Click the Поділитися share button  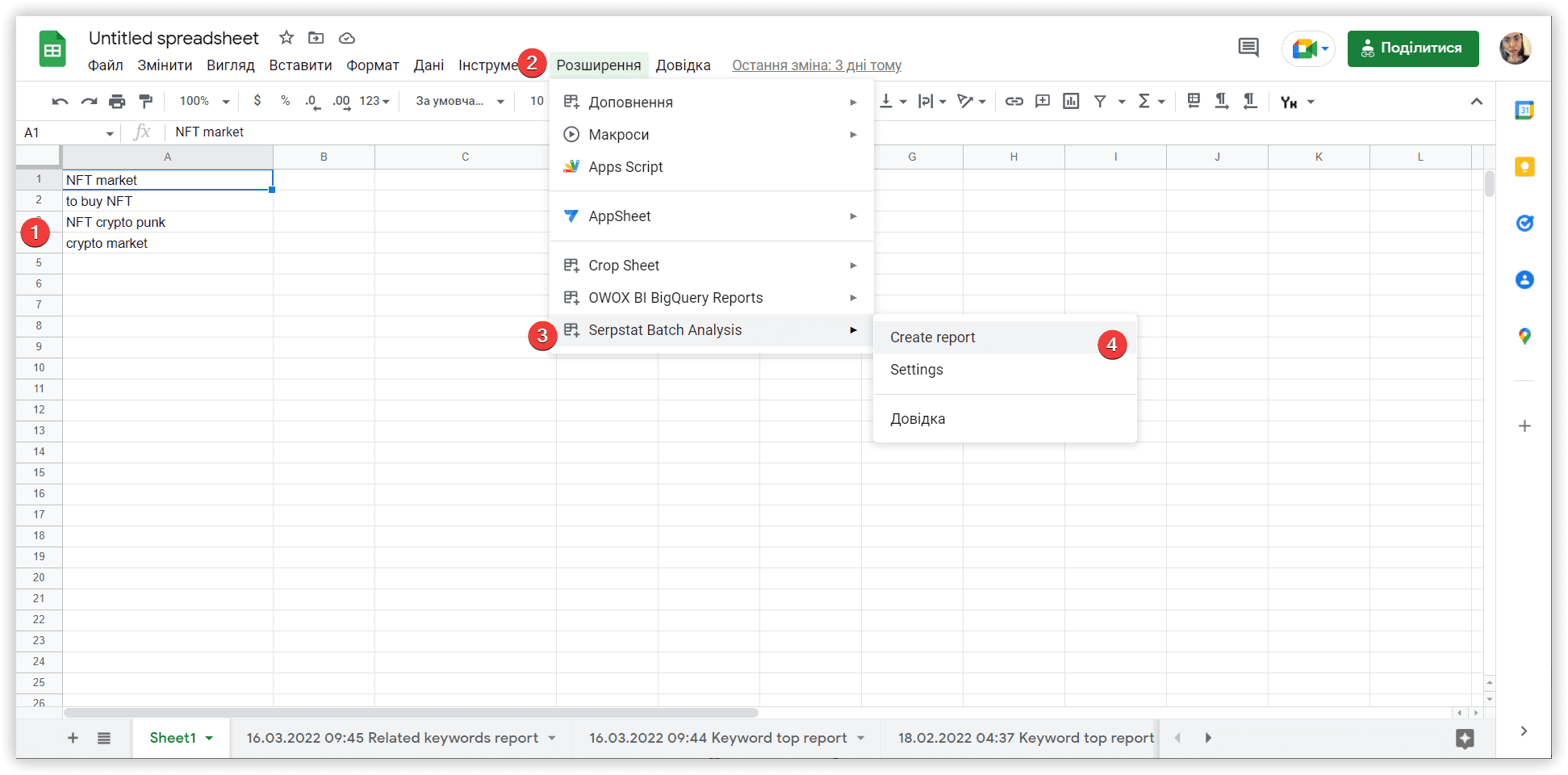pos(1413,48)
